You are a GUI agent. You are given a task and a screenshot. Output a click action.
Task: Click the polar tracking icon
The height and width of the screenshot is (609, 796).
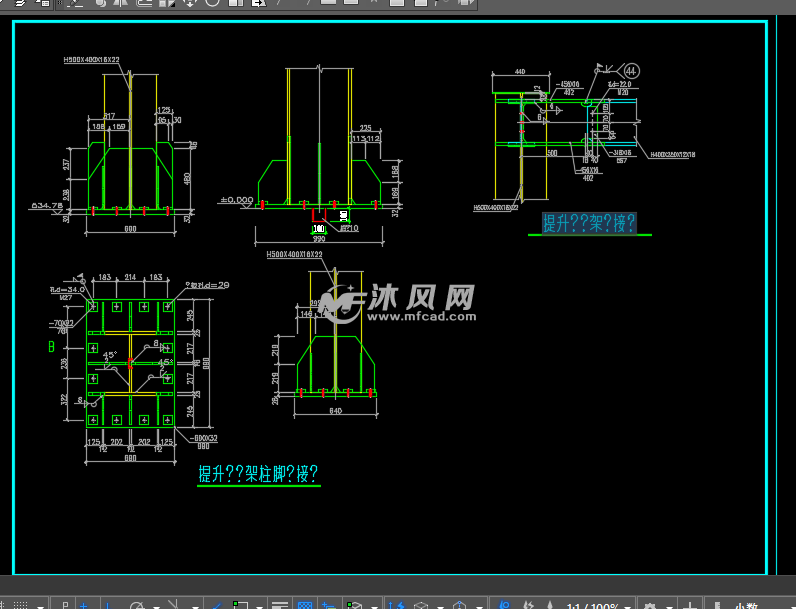click(137, 606)
